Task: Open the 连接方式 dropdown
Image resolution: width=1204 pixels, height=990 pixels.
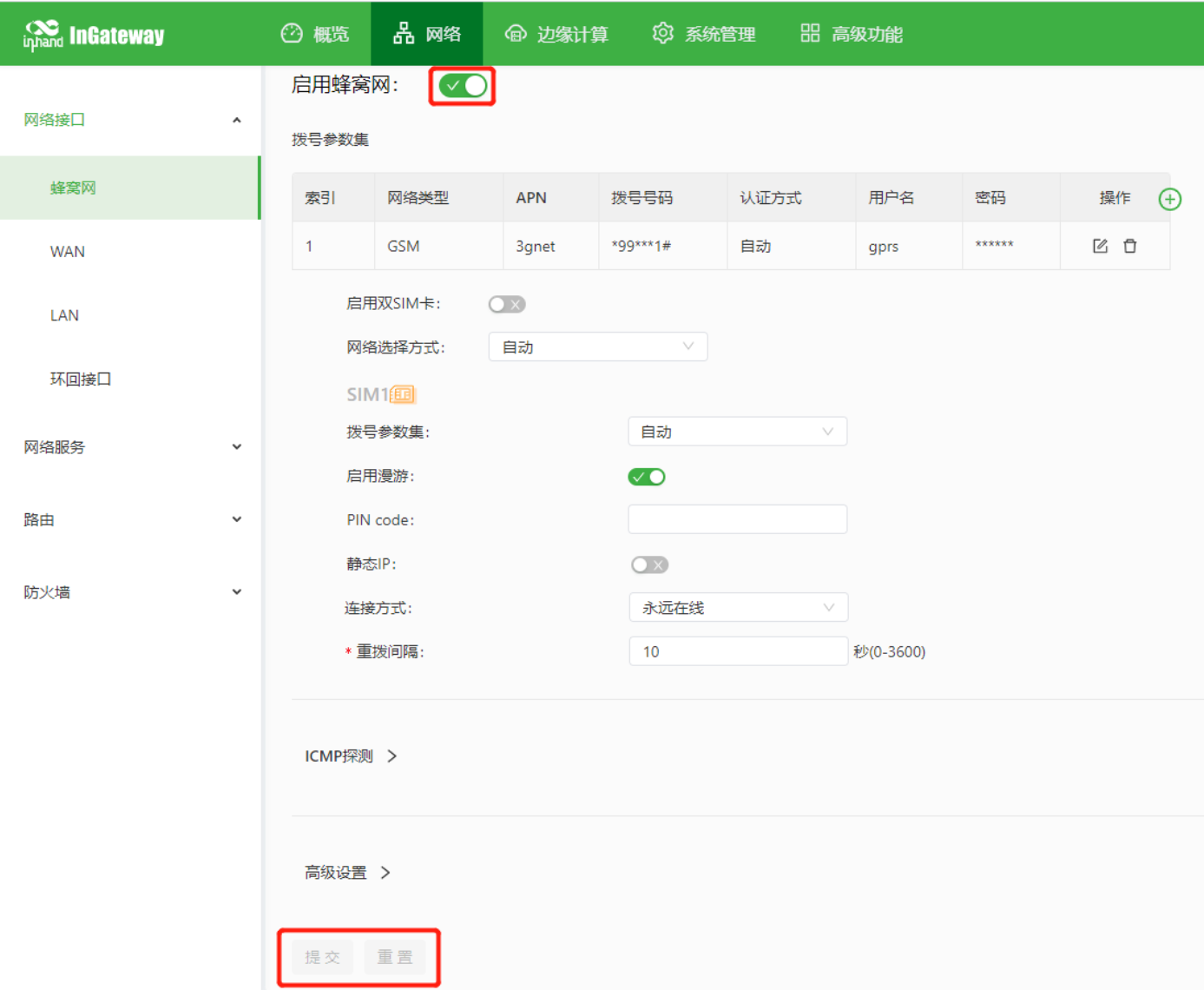Action: coord(738,607)
